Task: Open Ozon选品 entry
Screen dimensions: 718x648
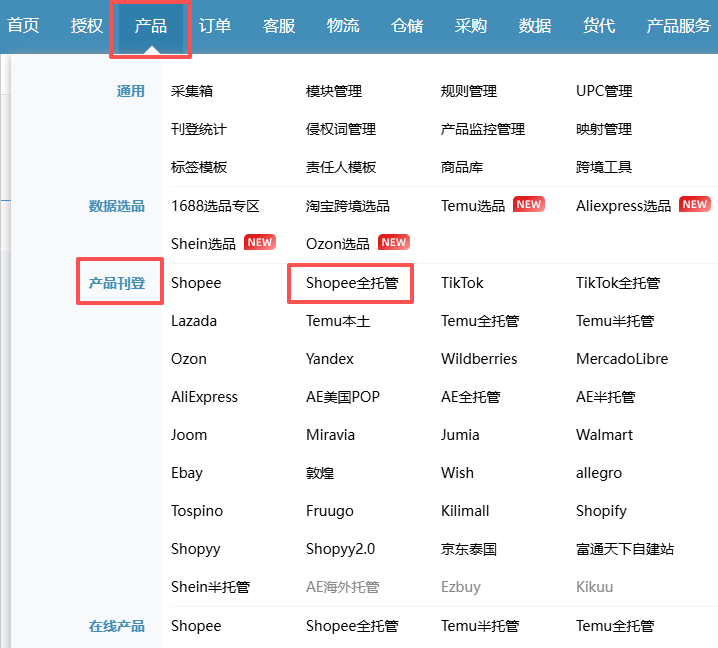Action: (337, 244)
